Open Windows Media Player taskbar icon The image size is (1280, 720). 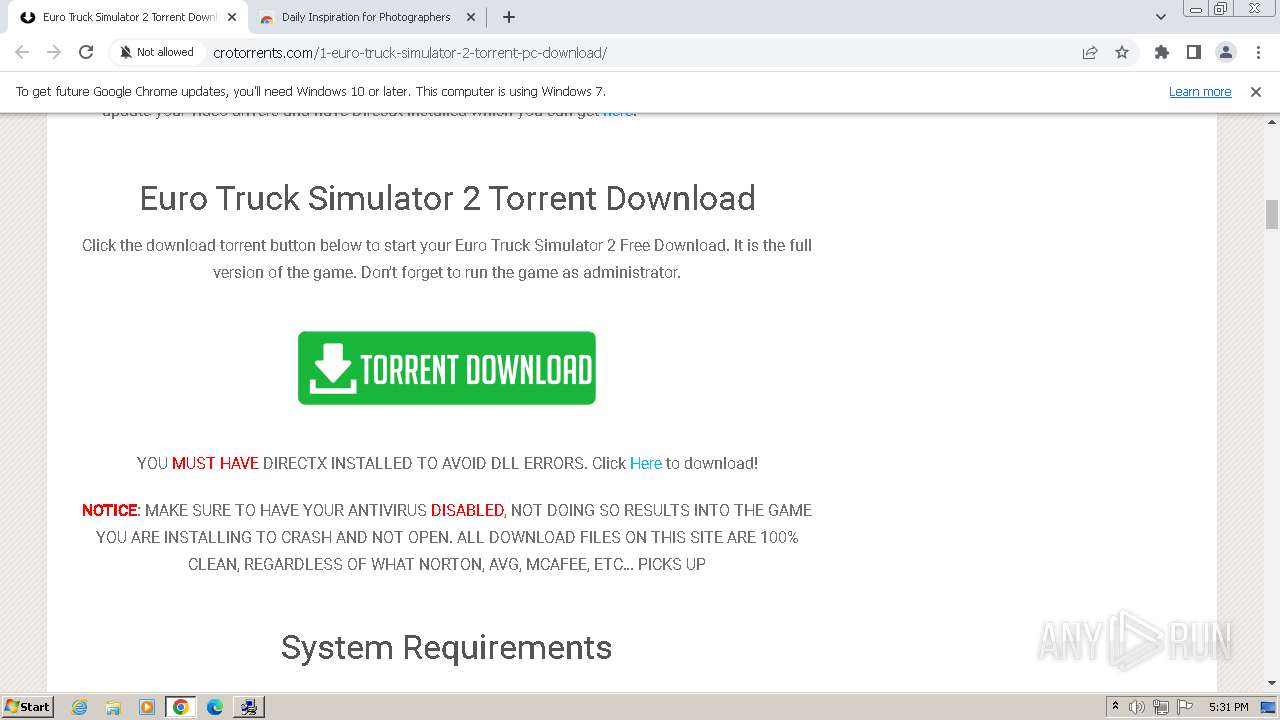click(147, 707)
